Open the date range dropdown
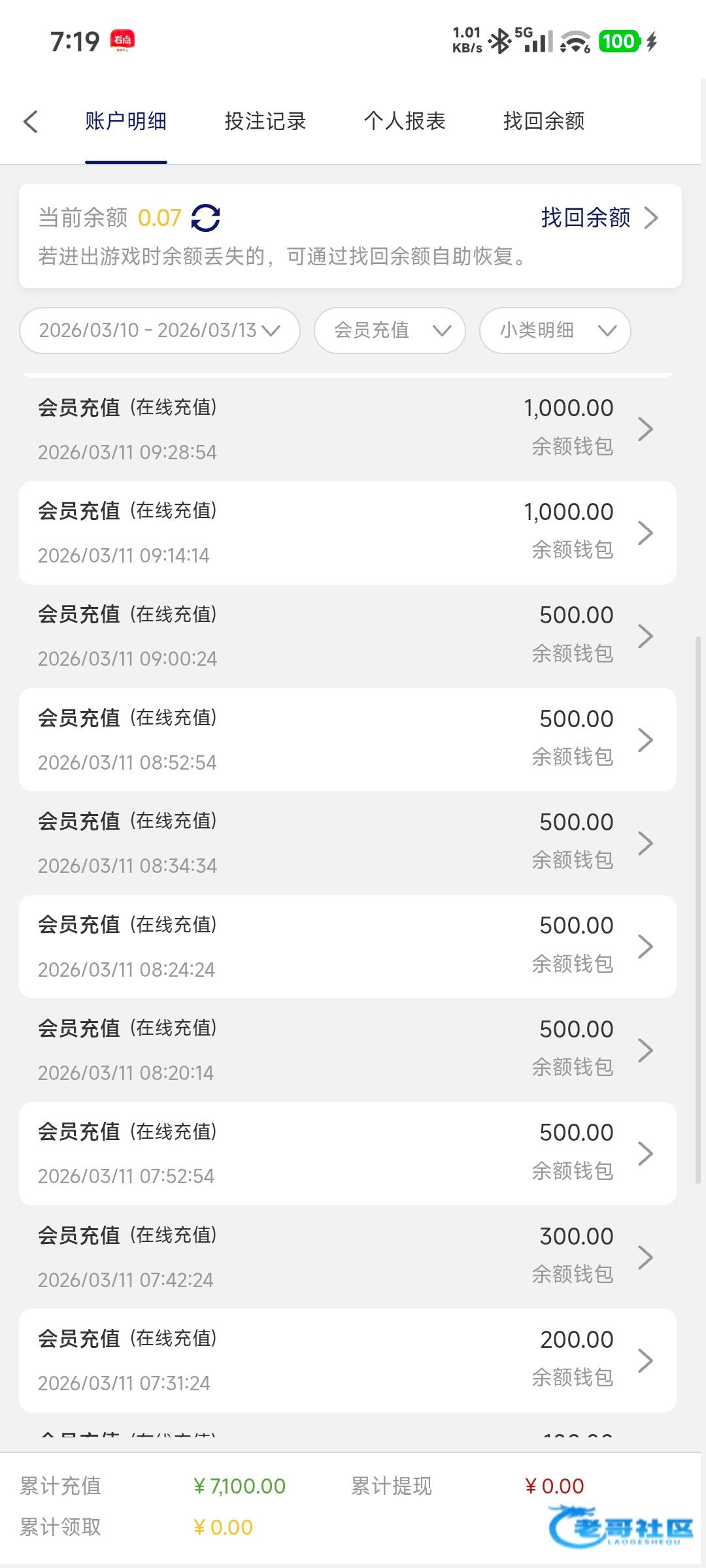The image size is (706, 1568). [x=160, y=331]
